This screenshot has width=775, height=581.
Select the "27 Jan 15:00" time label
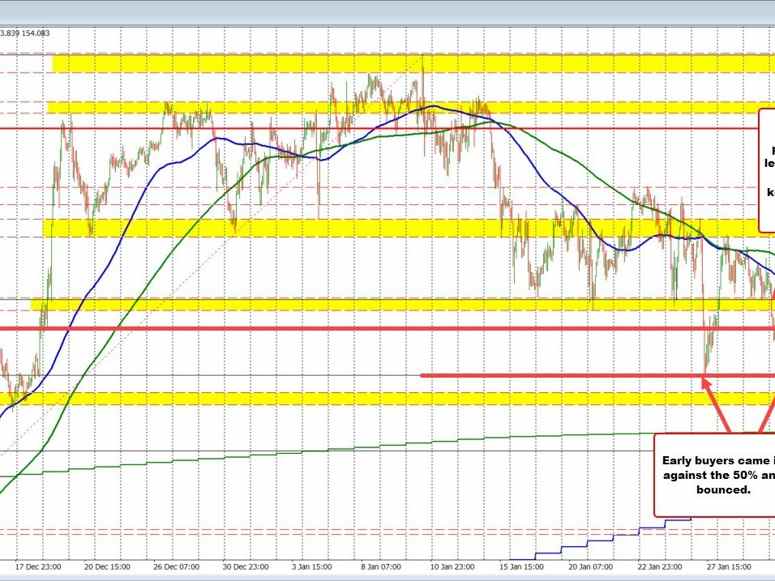729,566
